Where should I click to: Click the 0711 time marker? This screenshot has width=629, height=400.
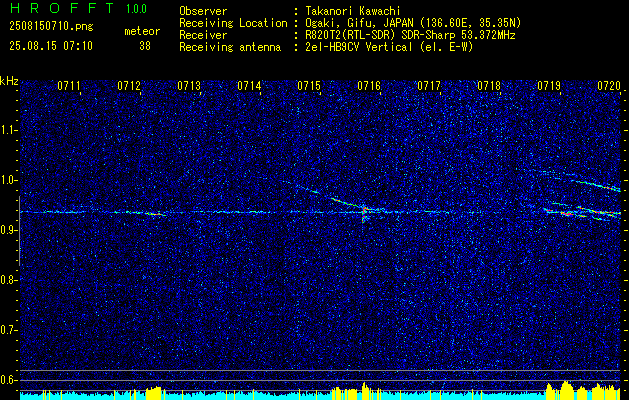[x=69, y=85]
